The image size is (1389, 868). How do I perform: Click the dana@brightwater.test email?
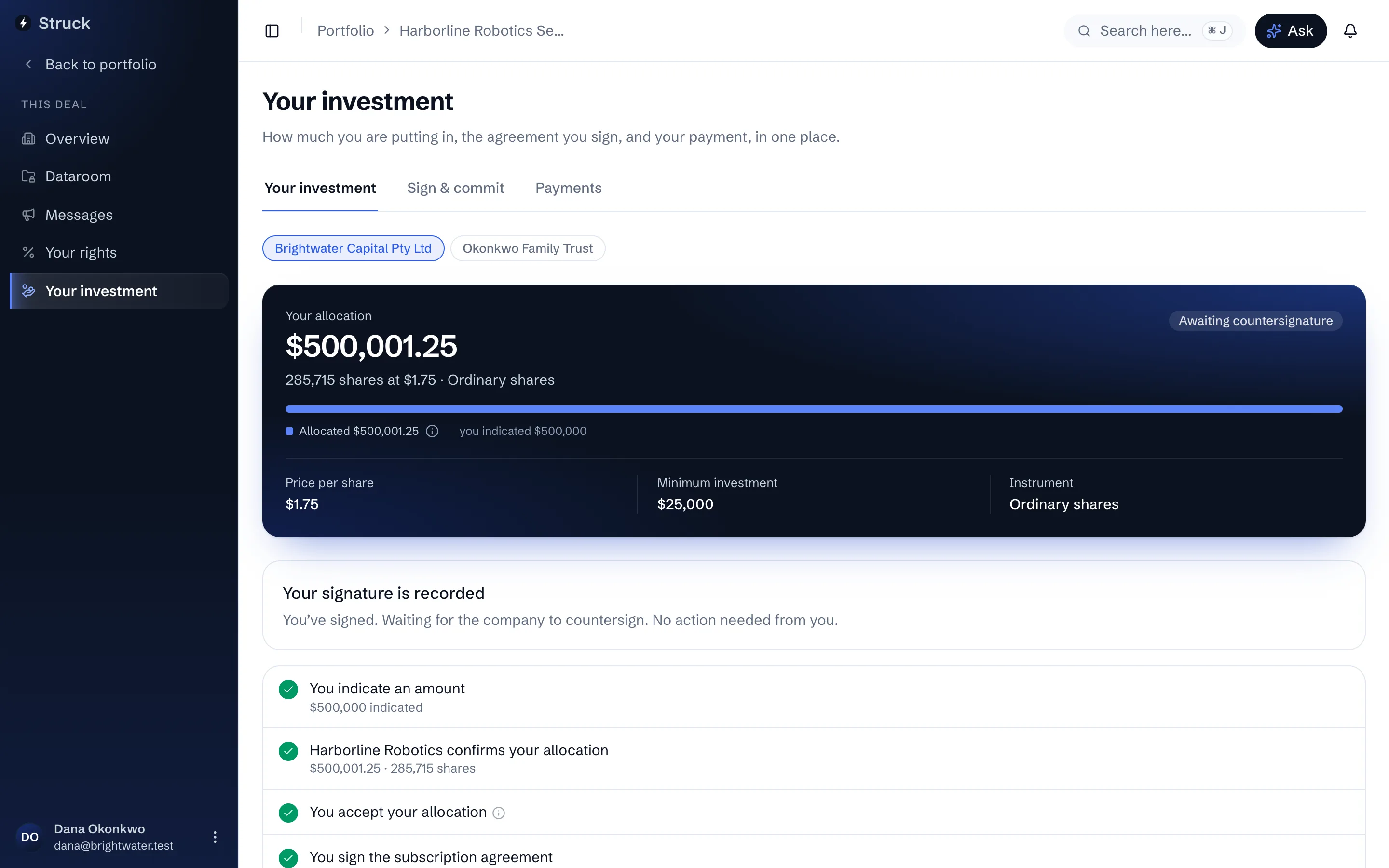(114, 846)
